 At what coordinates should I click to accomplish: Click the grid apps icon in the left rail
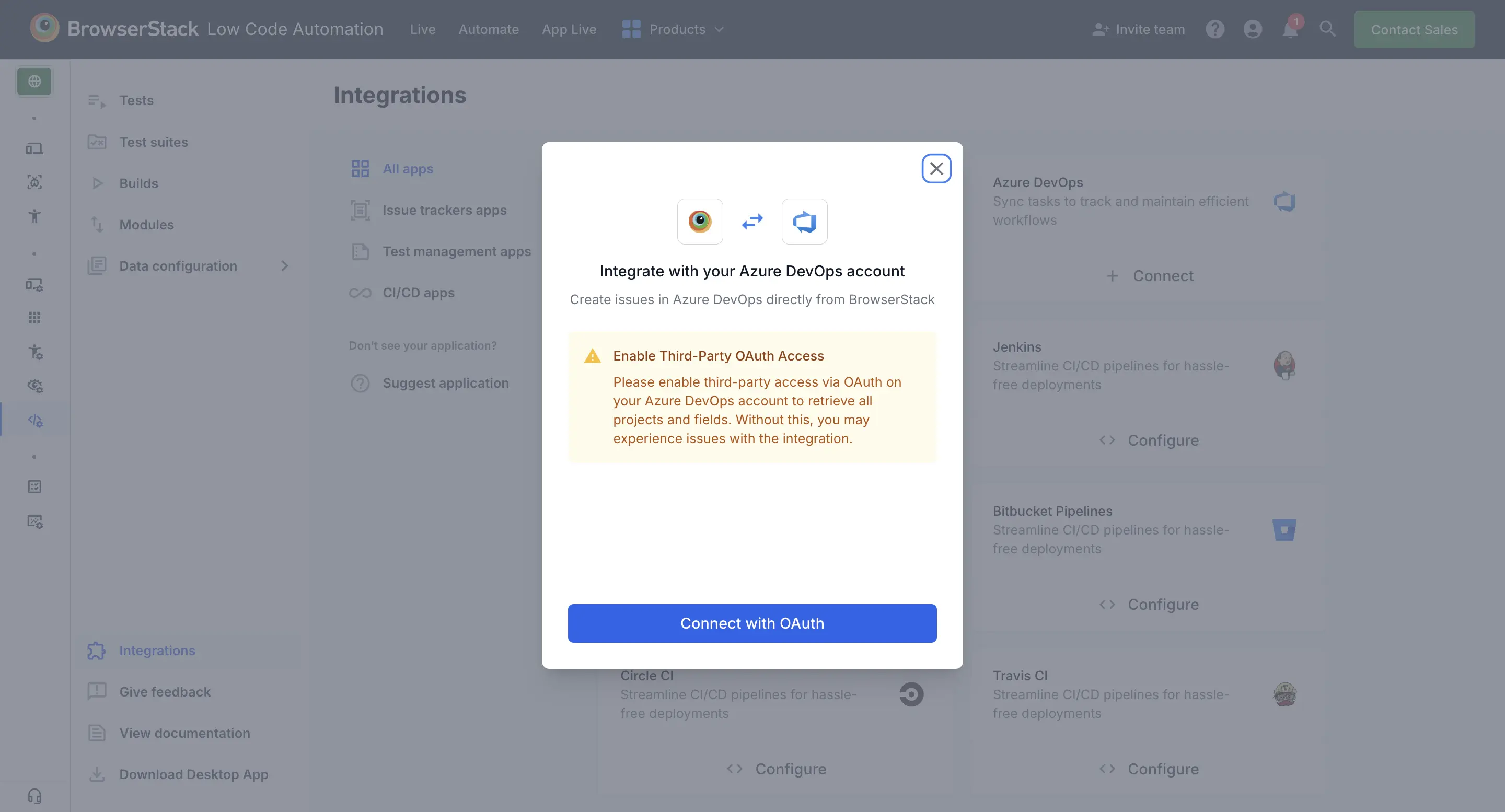coord(34,318)
